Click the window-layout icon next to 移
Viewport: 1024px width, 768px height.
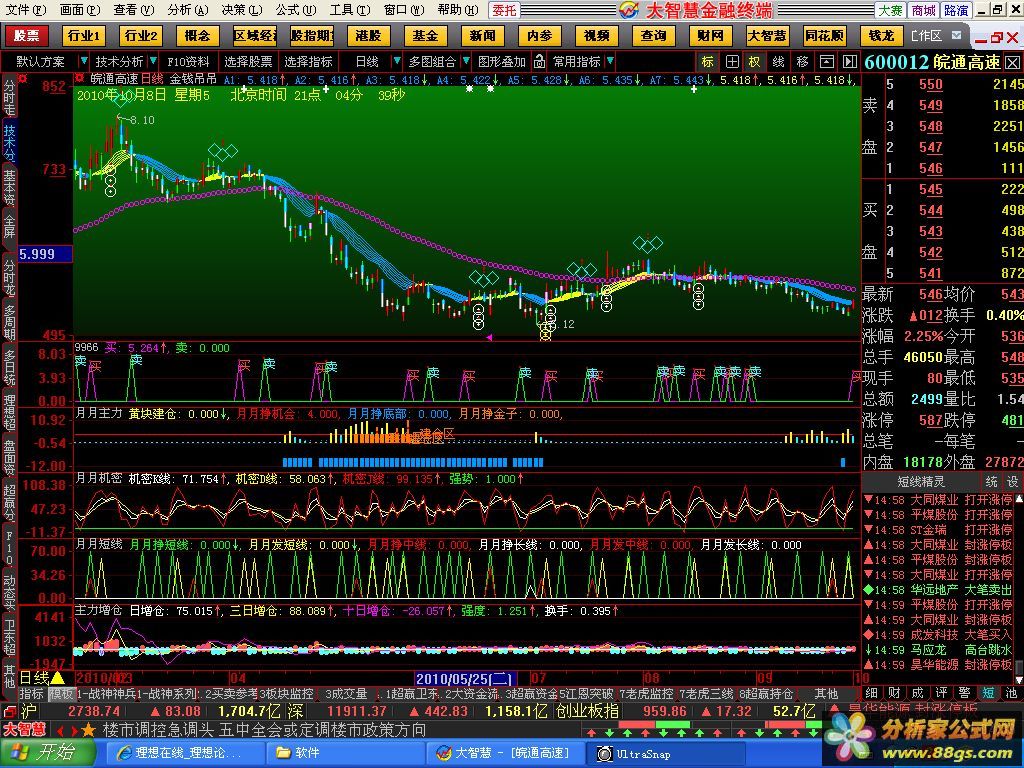pos(826,61)
